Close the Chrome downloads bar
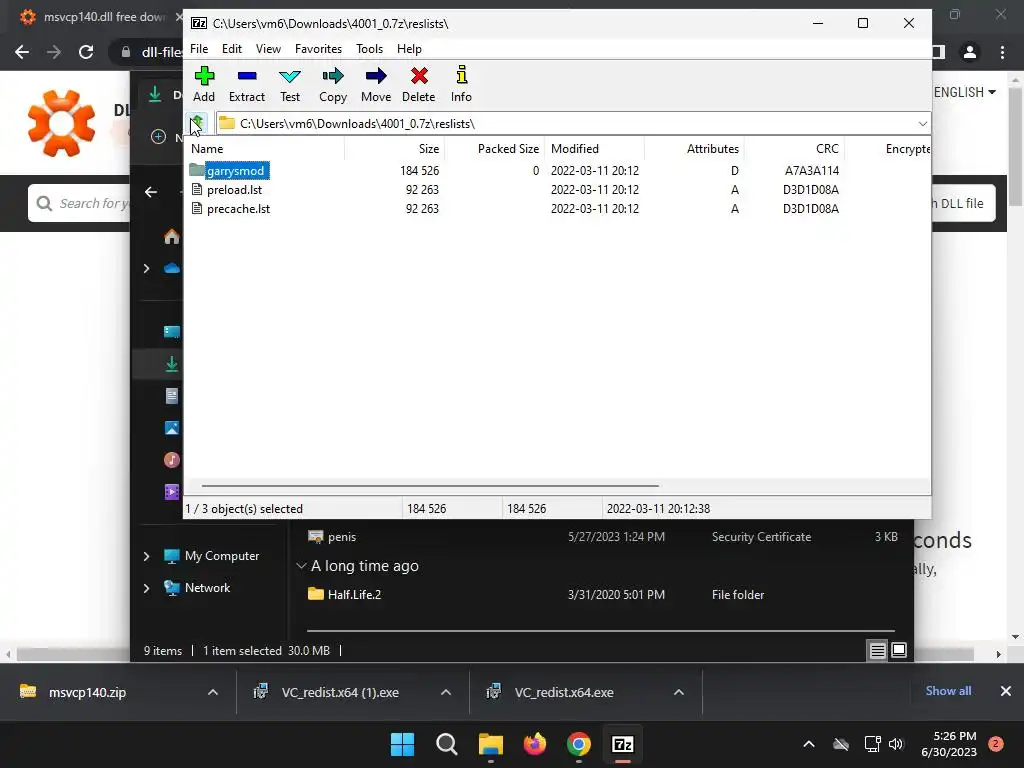 (1006, 691)
